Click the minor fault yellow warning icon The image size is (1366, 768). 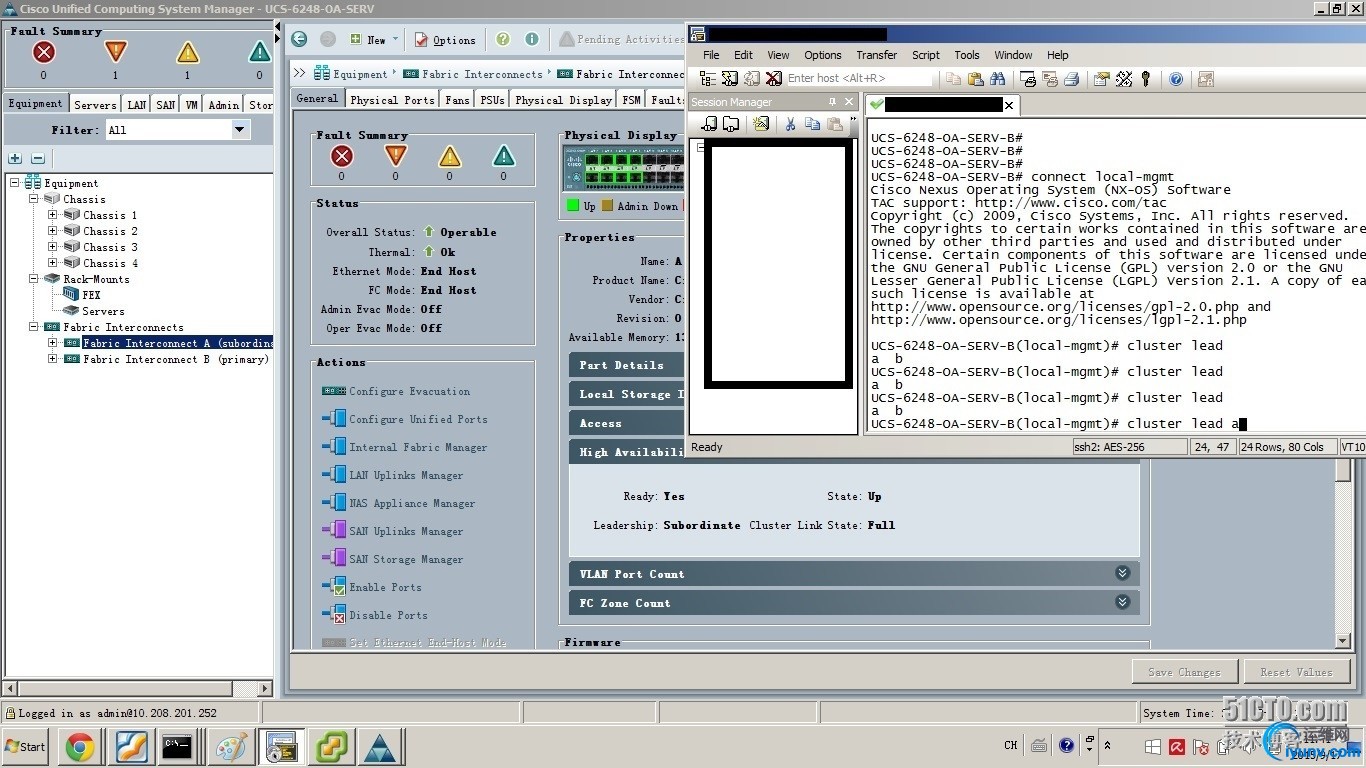187,53
